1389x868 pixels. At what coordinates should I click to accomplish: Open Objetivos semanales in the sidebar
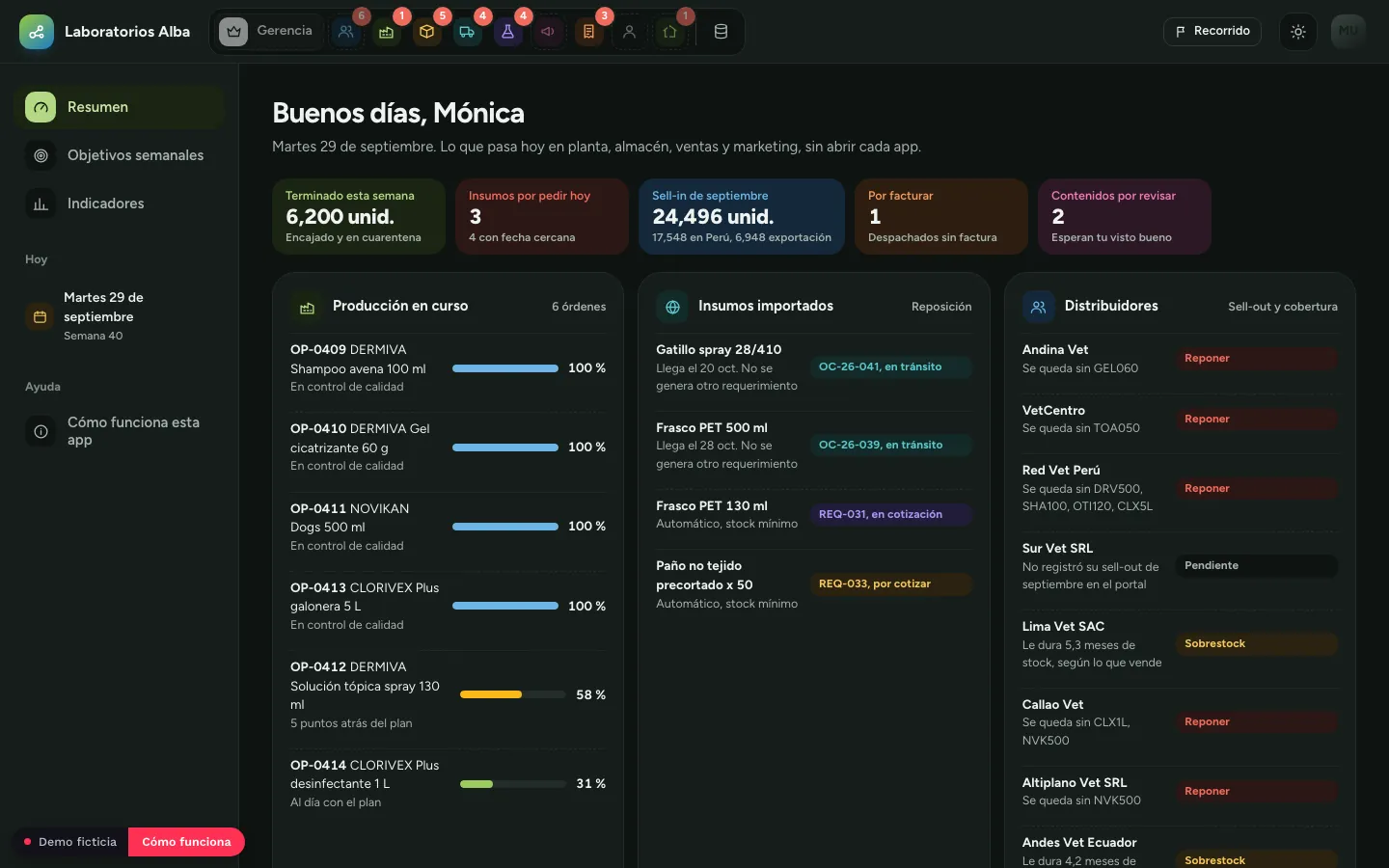point(119,155)
